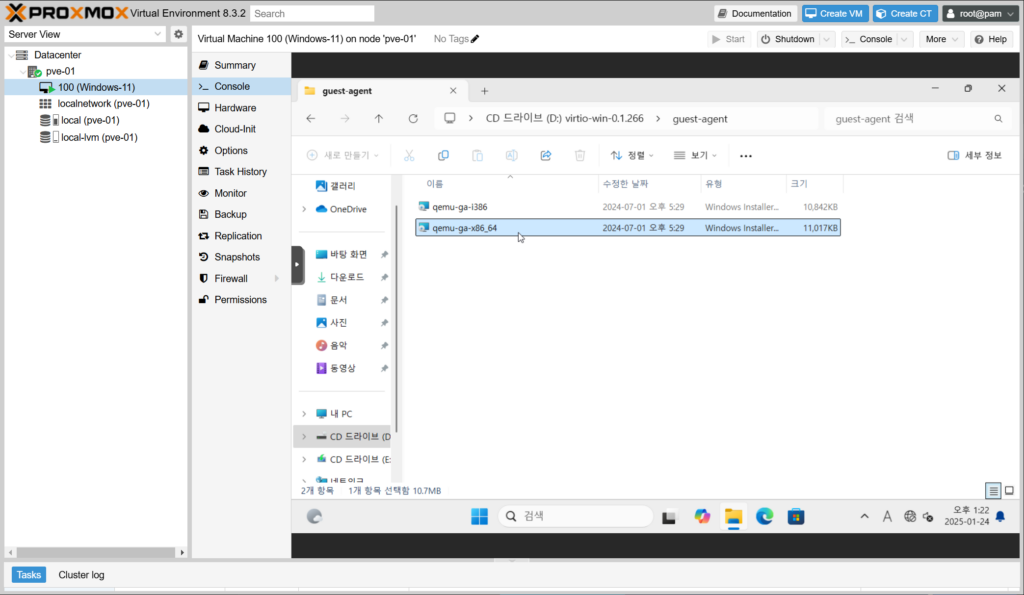Click the Documentation button

click(755, 13)
